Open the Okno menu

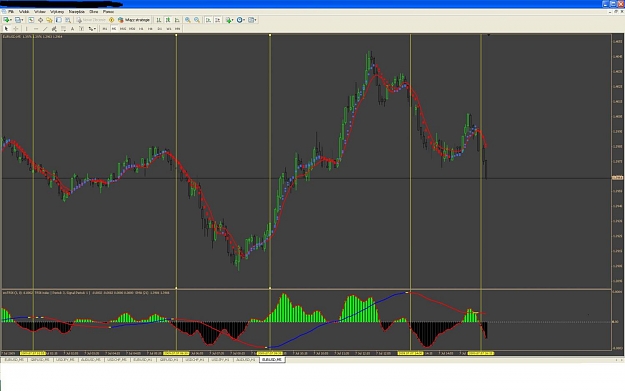point(94,12)
